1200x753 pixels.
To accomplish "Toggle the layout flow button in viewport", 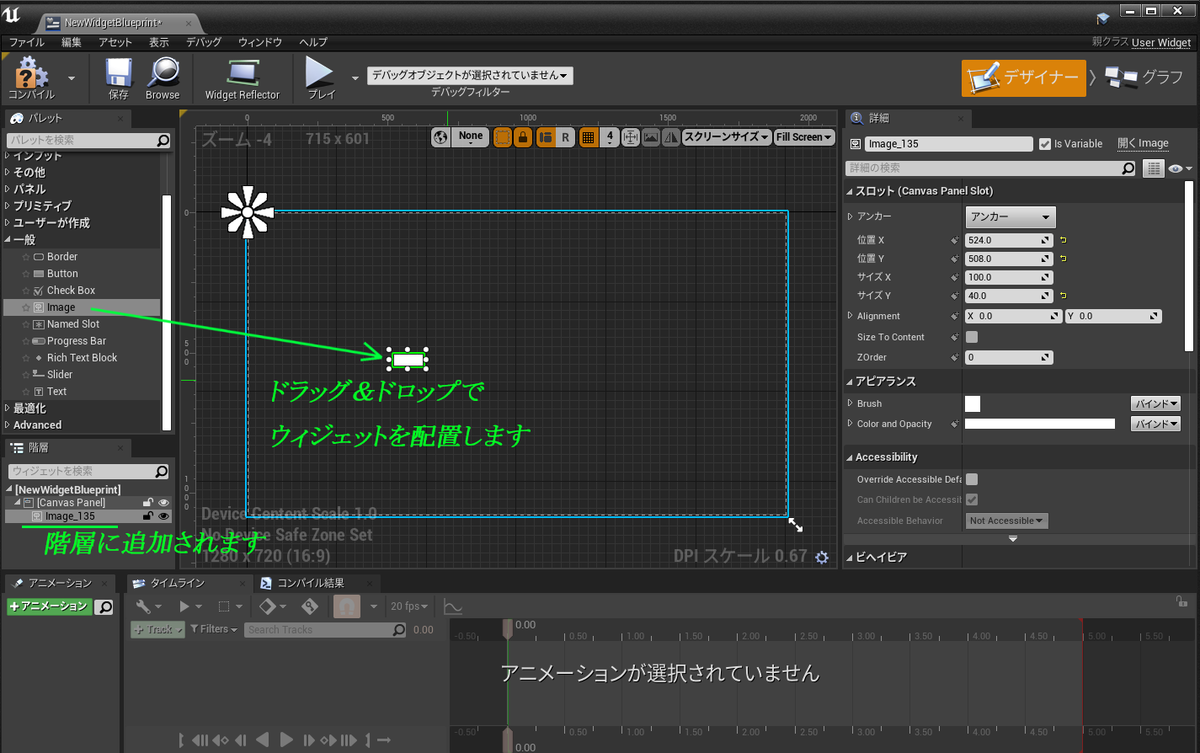I will pos(545,137).
